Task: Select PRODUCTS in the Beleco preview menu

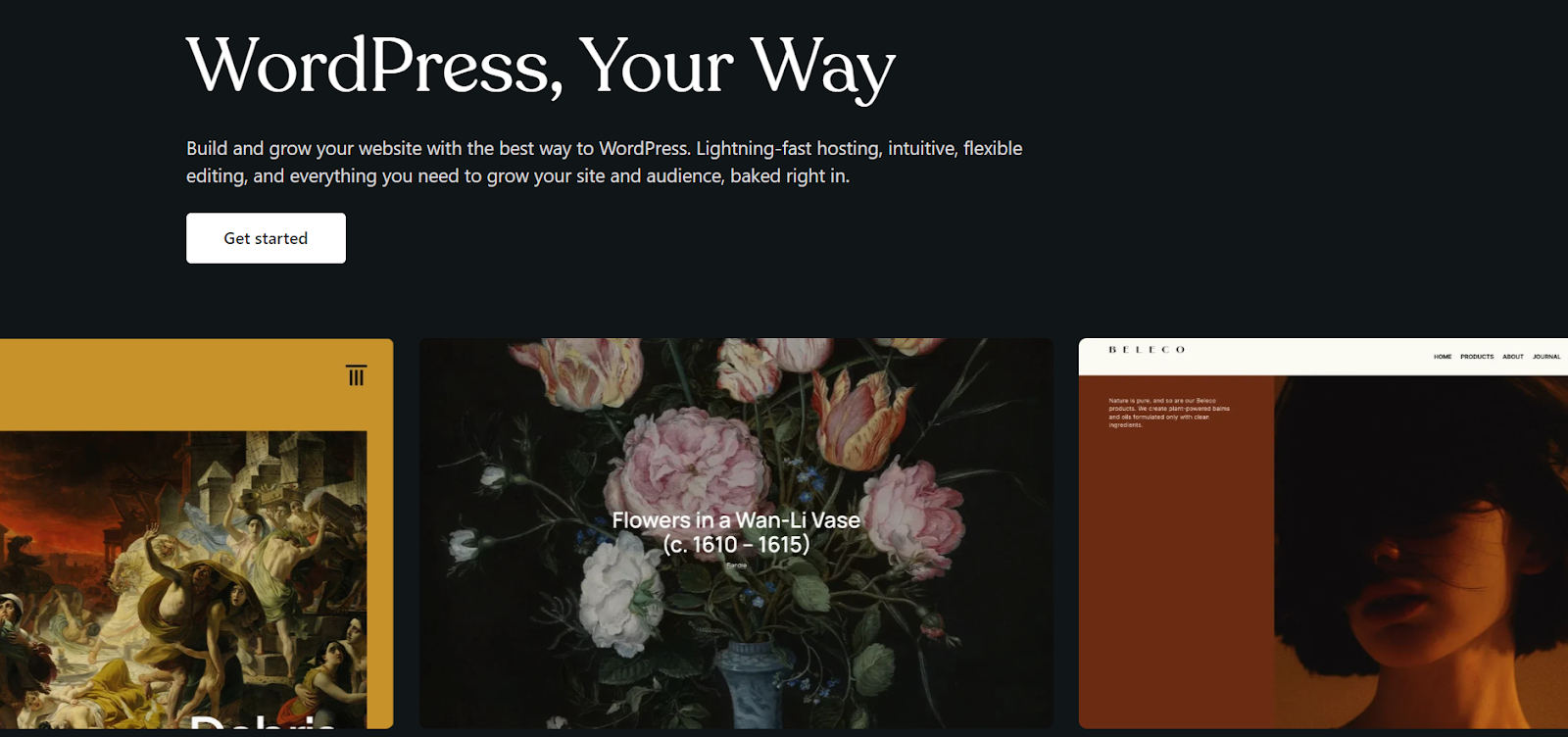Action: [x=1477, y=357]
